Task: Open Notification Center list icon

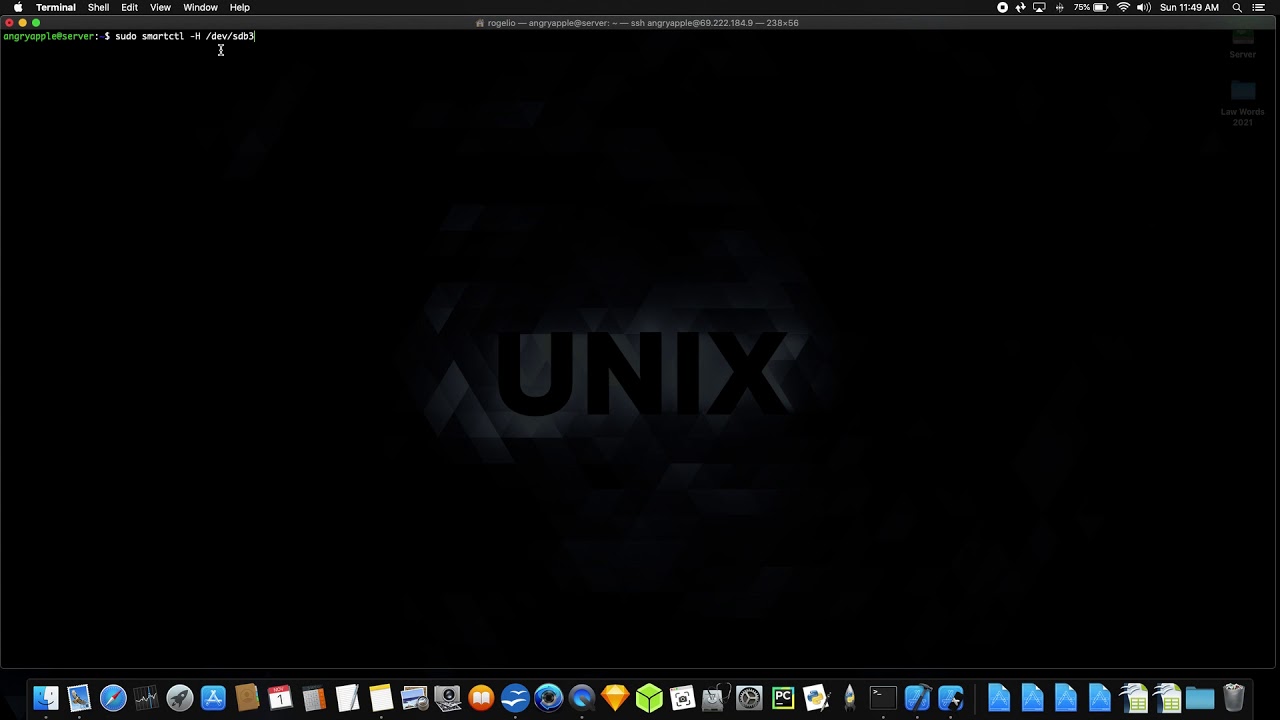Action: point(1259,7)
